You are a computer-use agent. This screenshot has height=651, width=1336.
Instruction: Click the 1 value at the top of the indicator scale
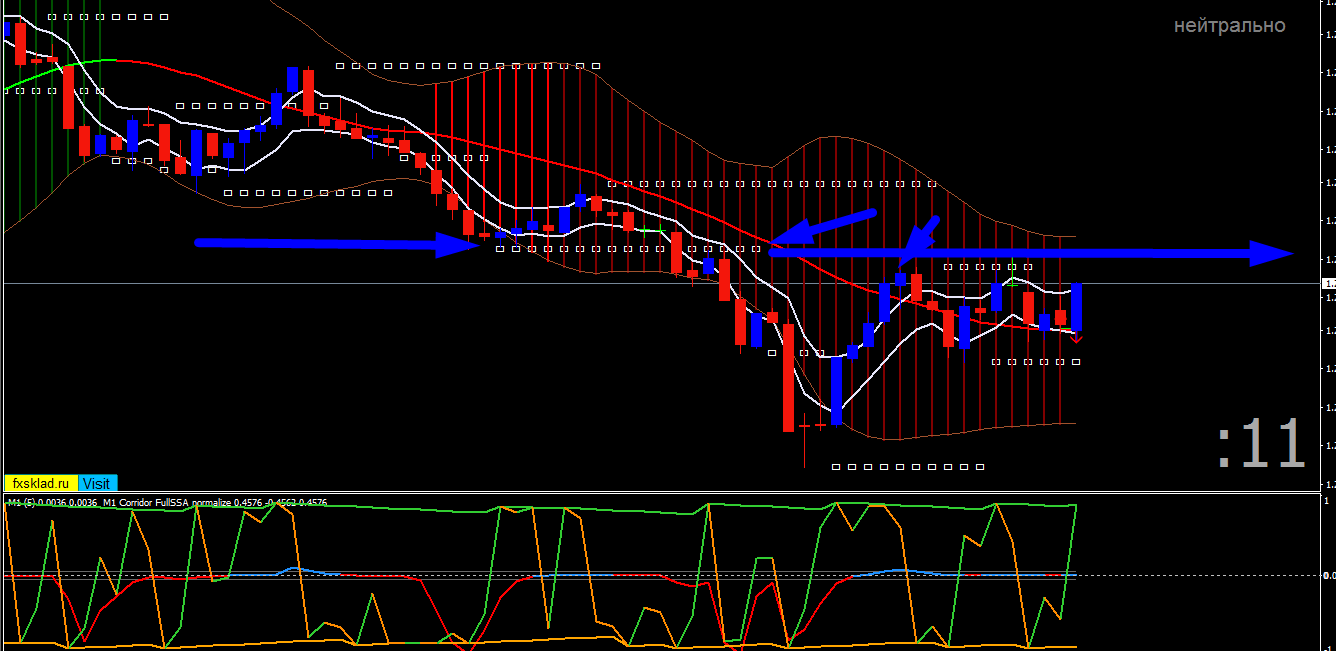pyautogui.click(x=1326, y=501)
